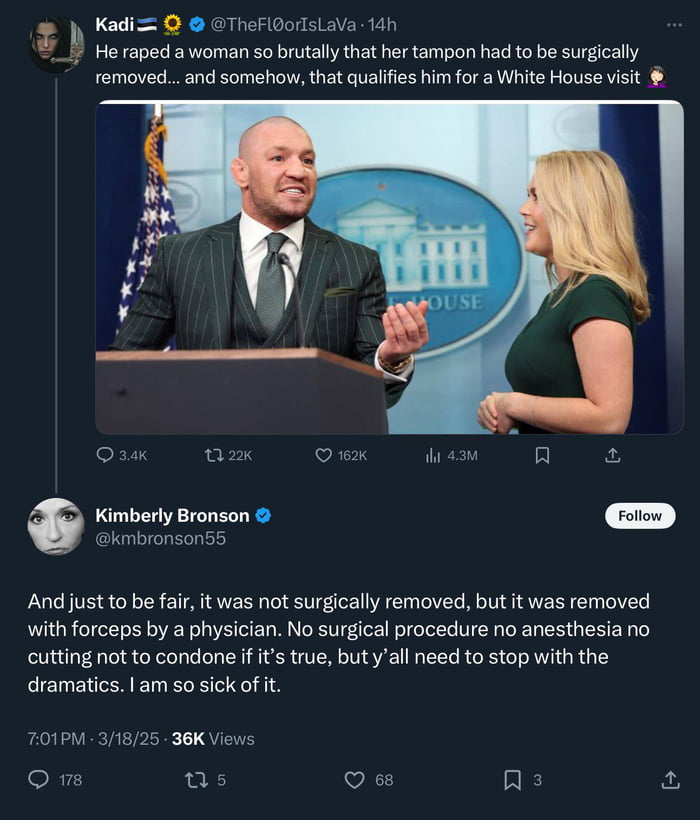This screenshot has height=820, width=700.
Task: Like Kimberly Bronson's tweet
Action: [354, 780]
